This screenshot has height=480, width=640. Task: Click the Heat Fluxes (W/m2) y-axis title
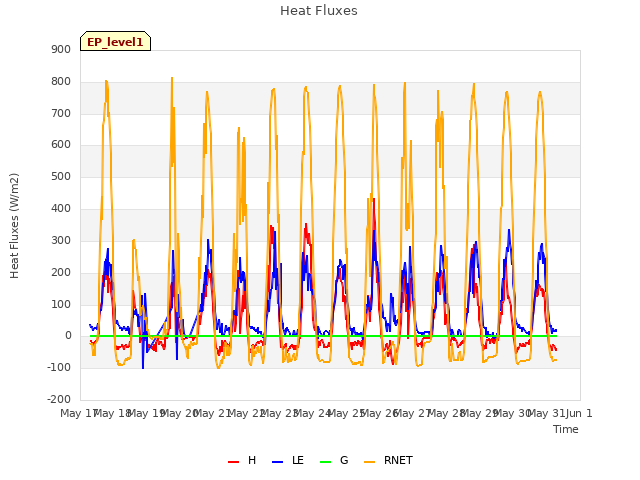tap(14, 226)
